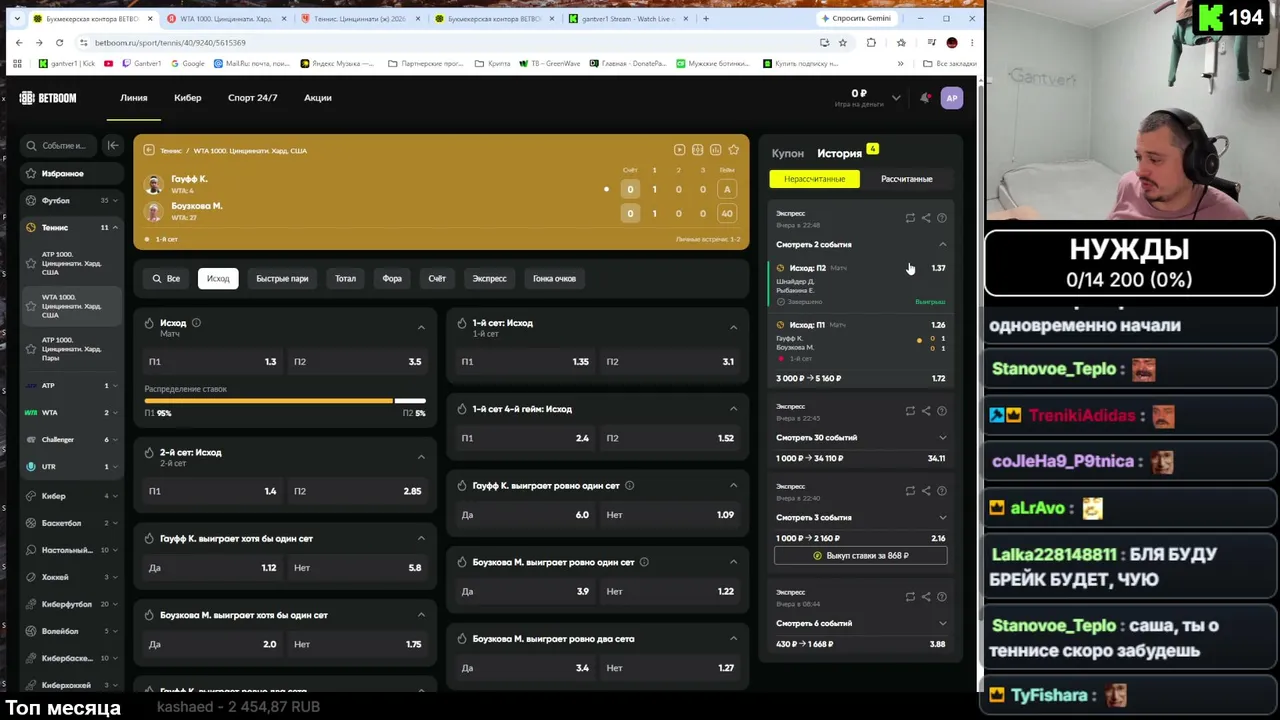This screenshot has width=1280, height=720.
Task: Open the balance dropdown arrow
Action: (x=896, y=98)
